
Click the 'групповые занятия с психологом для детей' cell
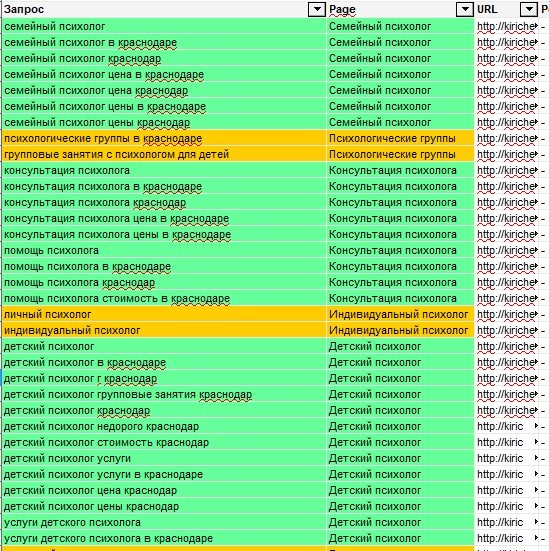pos(164,154)
